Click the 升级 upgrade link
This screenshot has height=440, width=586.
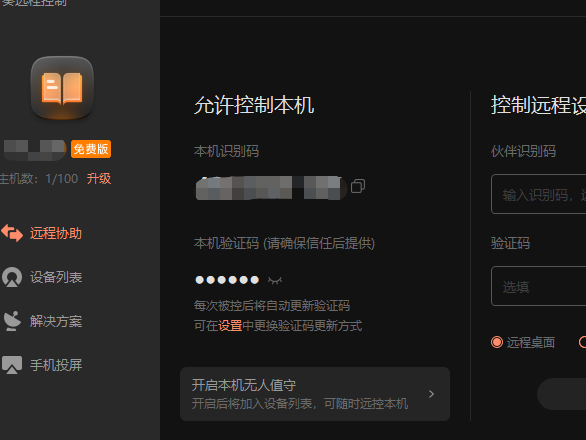tap(99, 179)
